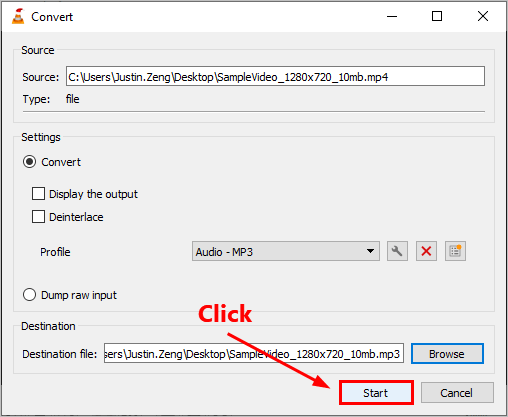The width and height of the screenshot is (508, 417).
Task: Select the Convert radio button
Action: point(29,162)
